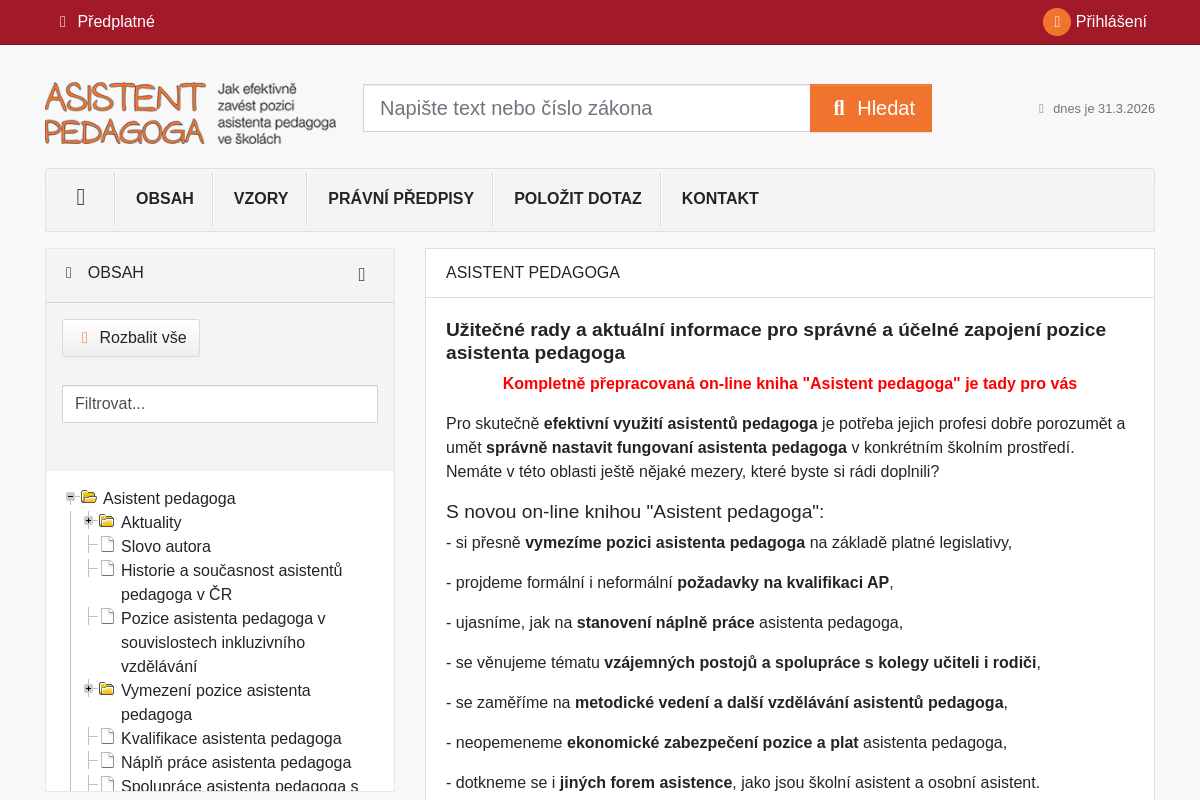Open the POLOŽIT DOTAZ menu item
The width and height of the screenshot is (1200, 800).
577,198
